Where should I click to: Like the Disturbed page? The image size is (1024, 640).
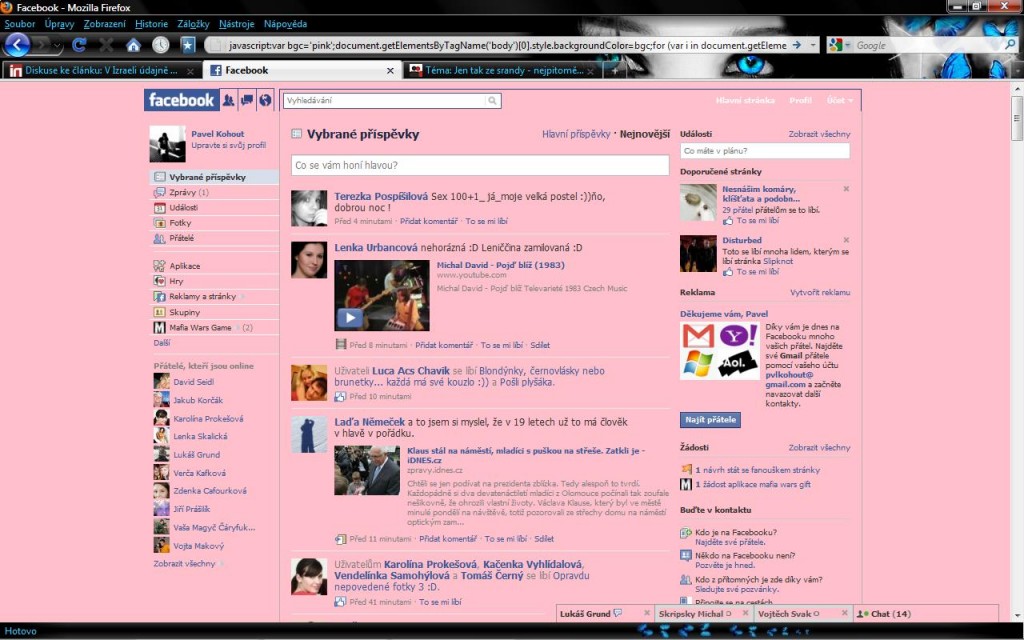click(x=758, y=272)
